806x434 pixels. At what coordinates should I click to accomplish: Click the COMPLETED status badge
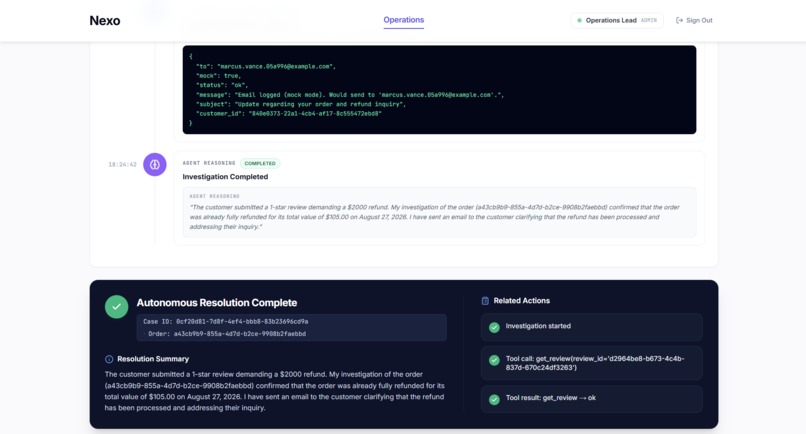point(260,164)
